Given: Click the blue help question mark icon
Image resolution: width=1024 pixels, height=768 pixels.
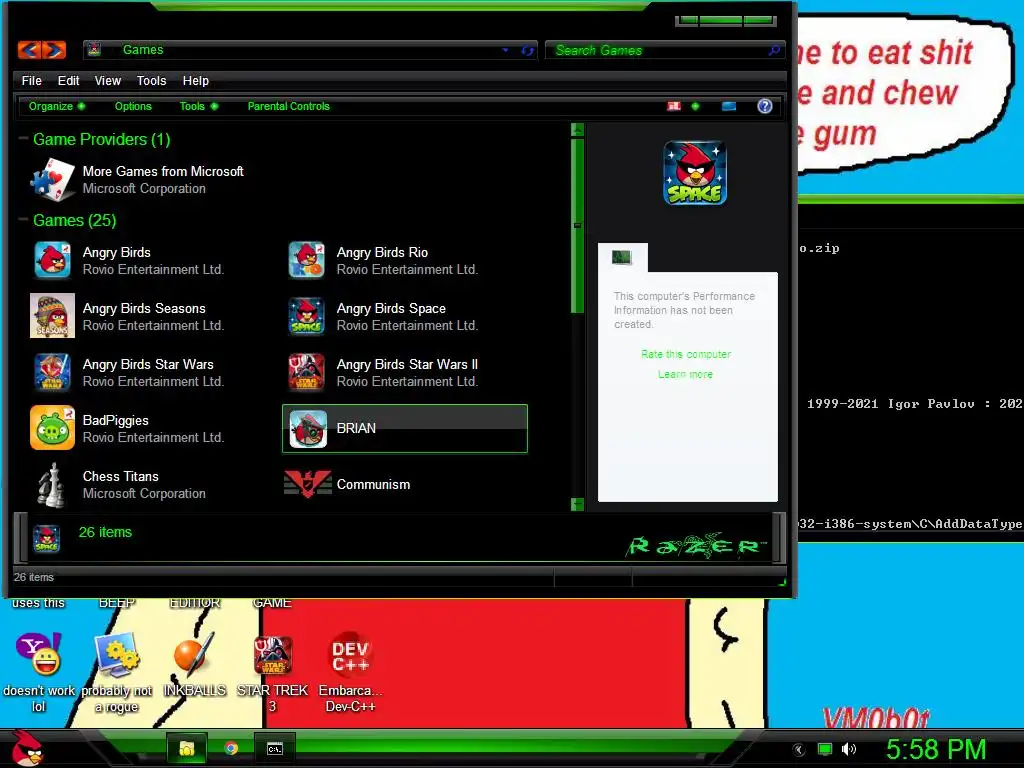Looking at the screenshot, I should coord(765,106).
